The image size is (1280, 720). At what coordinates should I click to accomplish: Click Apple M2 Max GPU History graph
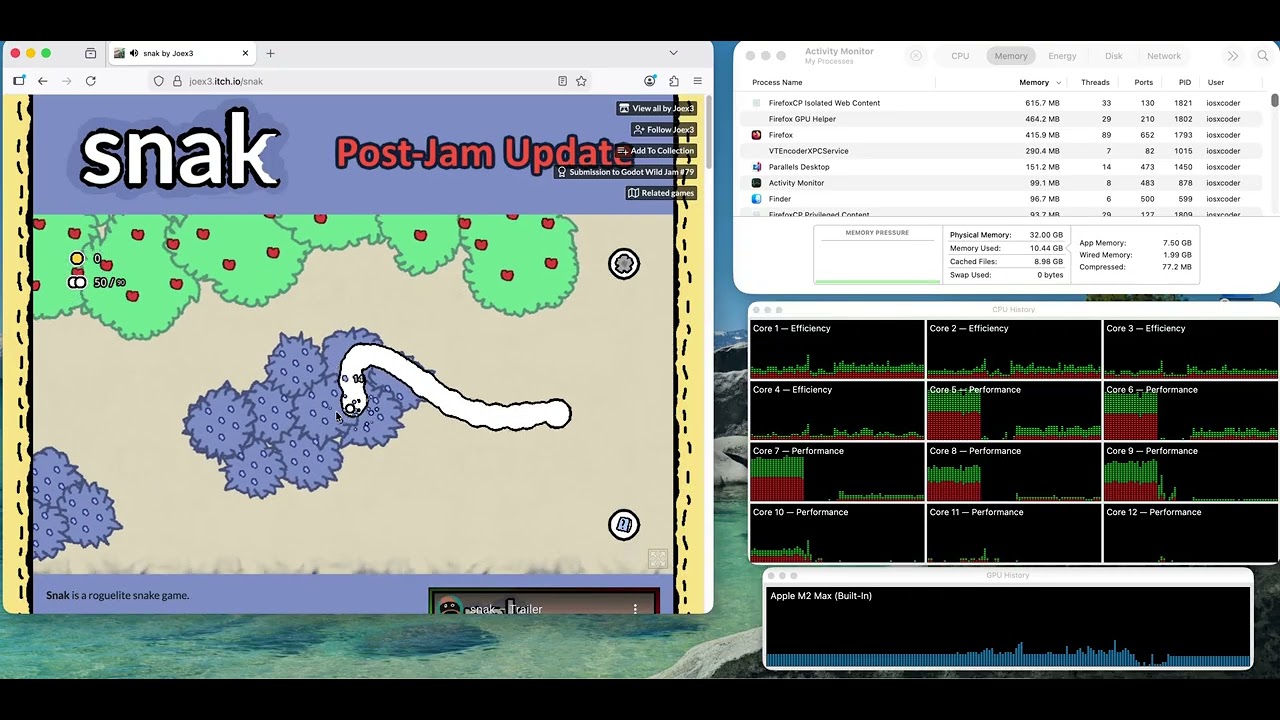[1008, 627]
